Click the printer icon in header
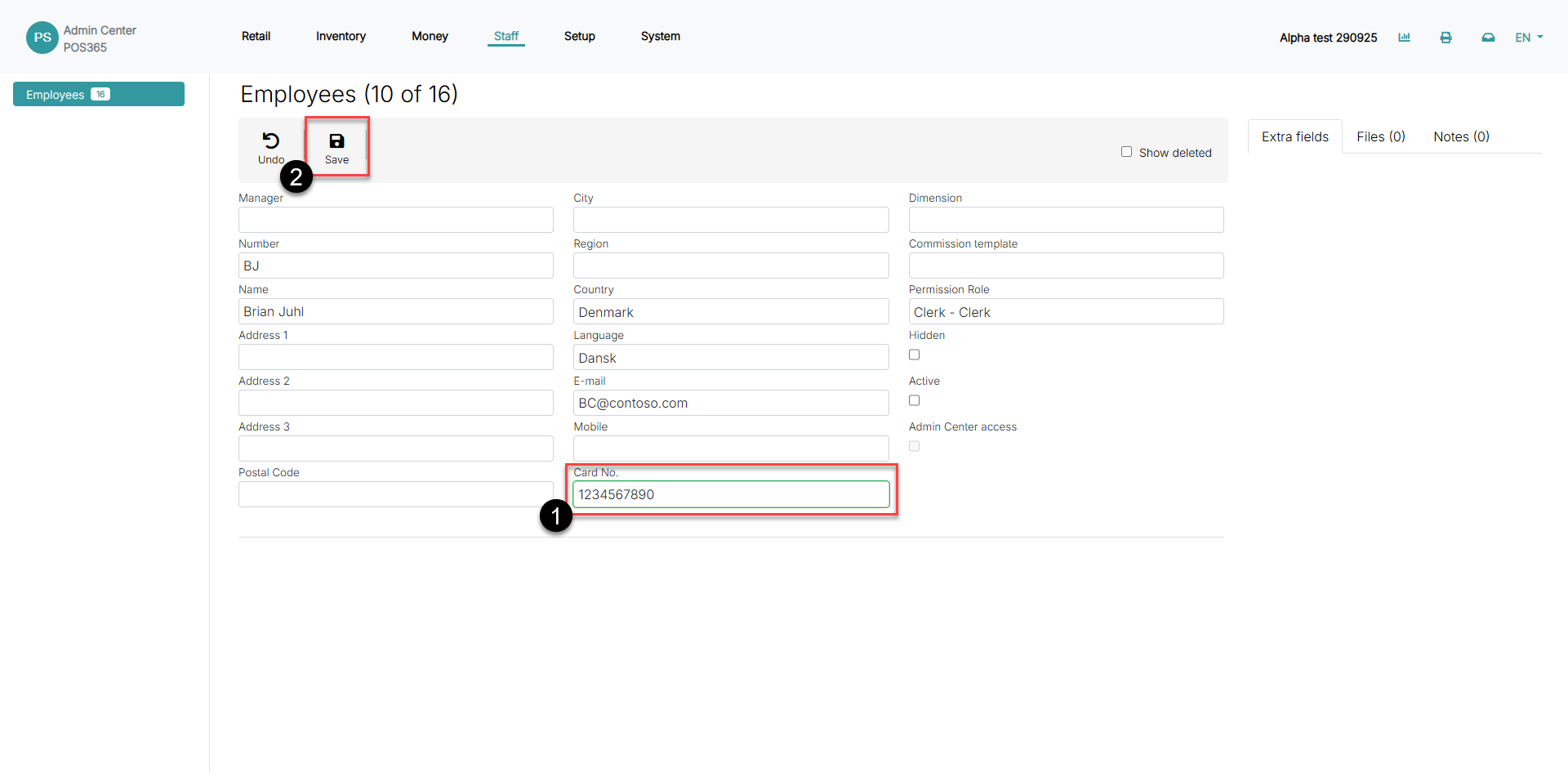Viewport: 1568px width, 772px height. click(1445, 38)
